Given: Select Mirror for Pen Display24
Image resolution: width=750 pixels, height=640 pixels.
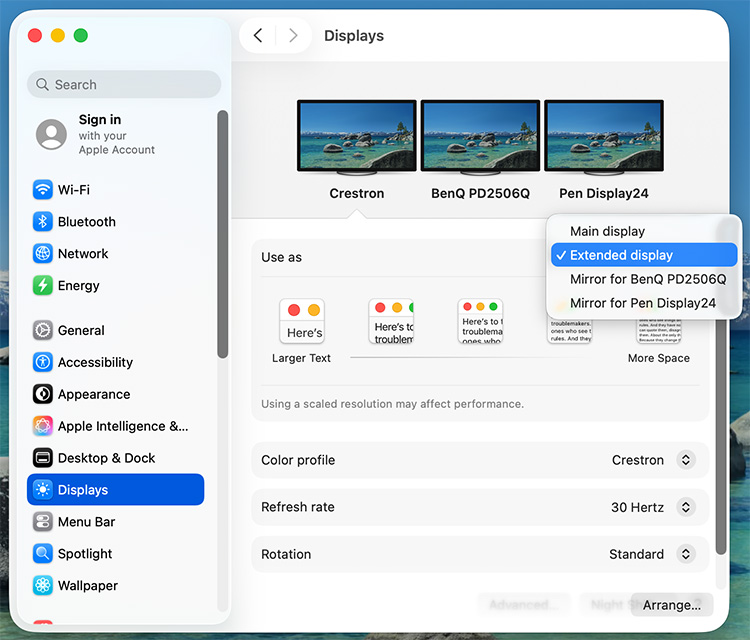Looking at the screenshot, I should click(644, 303).
